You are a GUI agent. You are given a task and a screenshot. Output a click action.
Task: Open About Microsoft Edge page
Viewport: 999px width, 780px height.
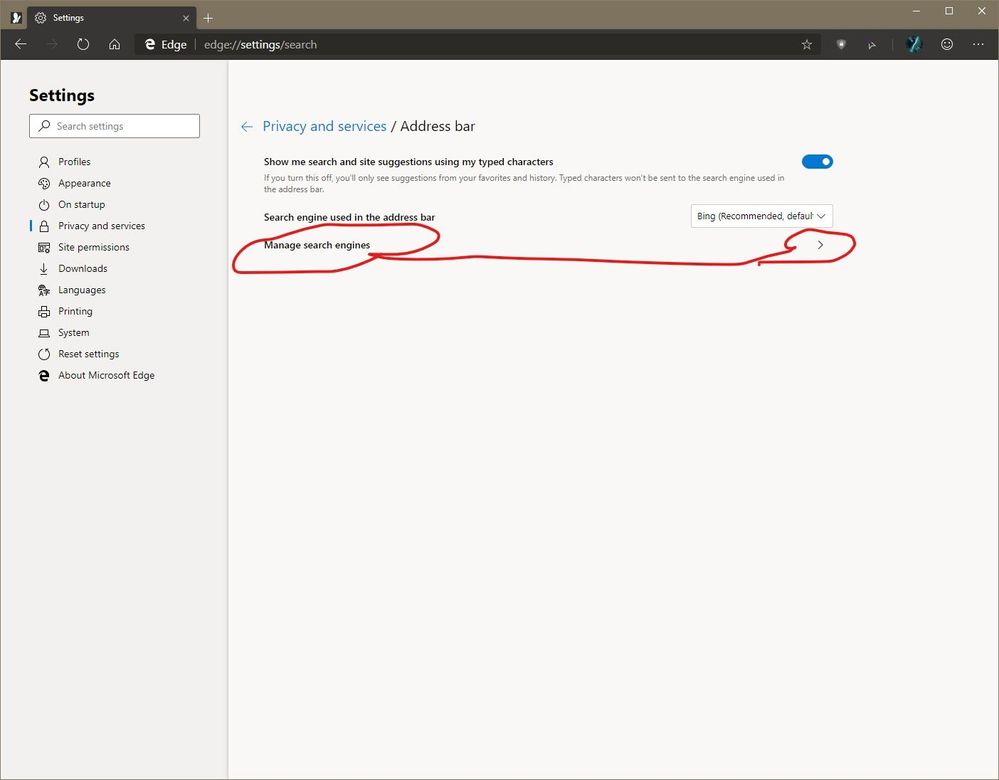(x=106, y=375)
